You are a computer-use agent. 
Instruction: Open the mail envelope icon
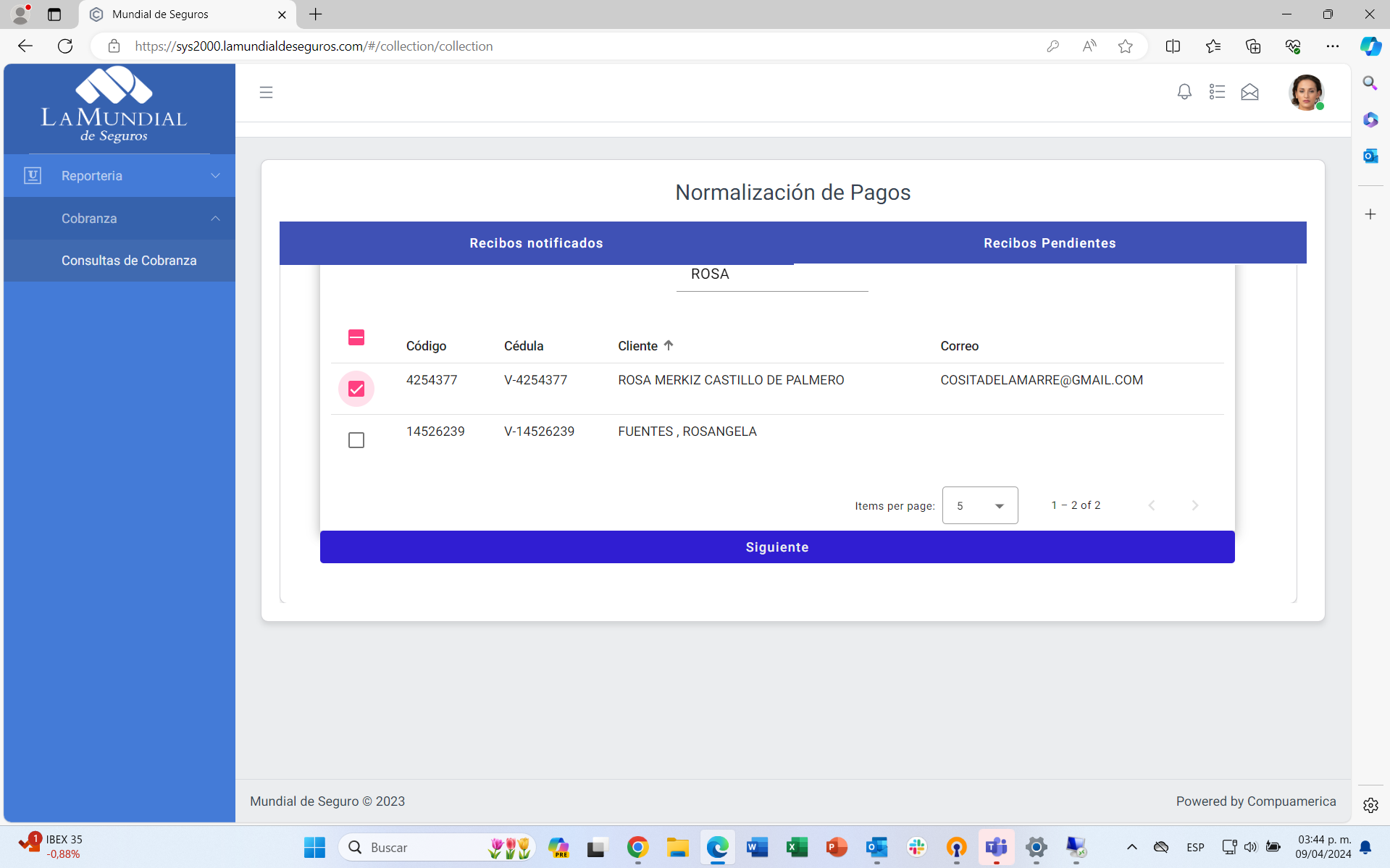[1249, 92]
